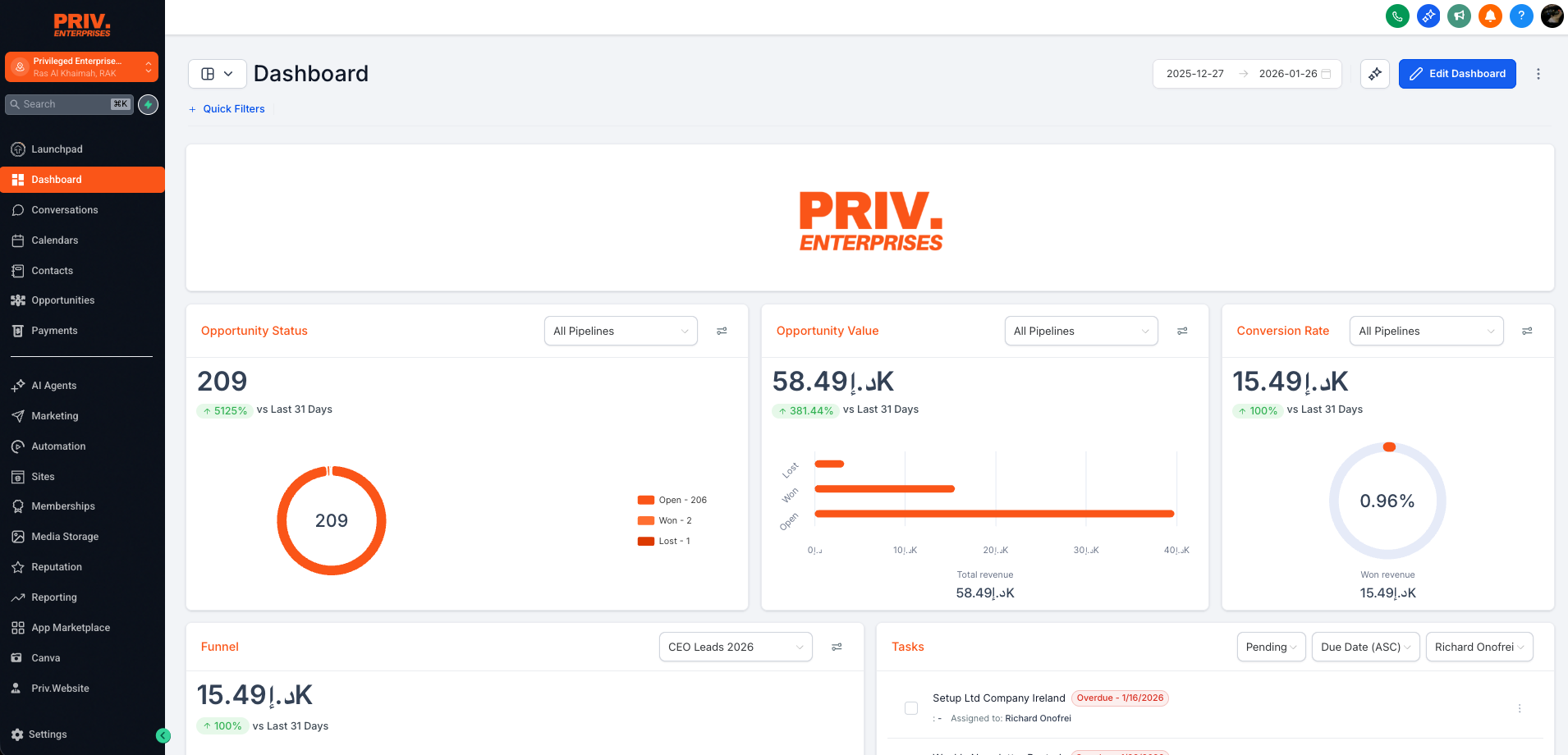Click the Open legend orange swatch

point(646,500)
